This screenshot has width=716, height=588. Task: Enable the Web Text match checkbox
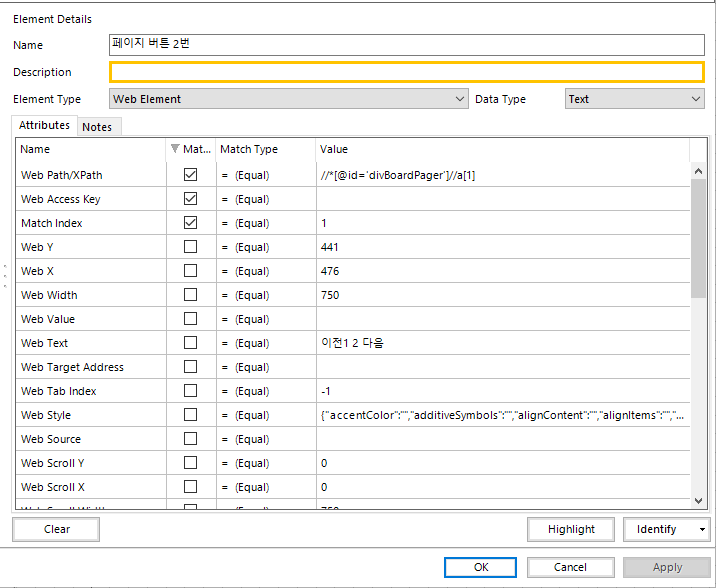point(191,343)
